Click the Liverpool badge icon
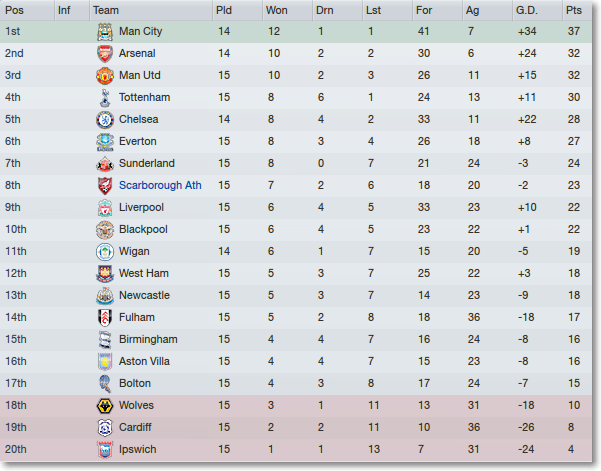 (105, 208)
